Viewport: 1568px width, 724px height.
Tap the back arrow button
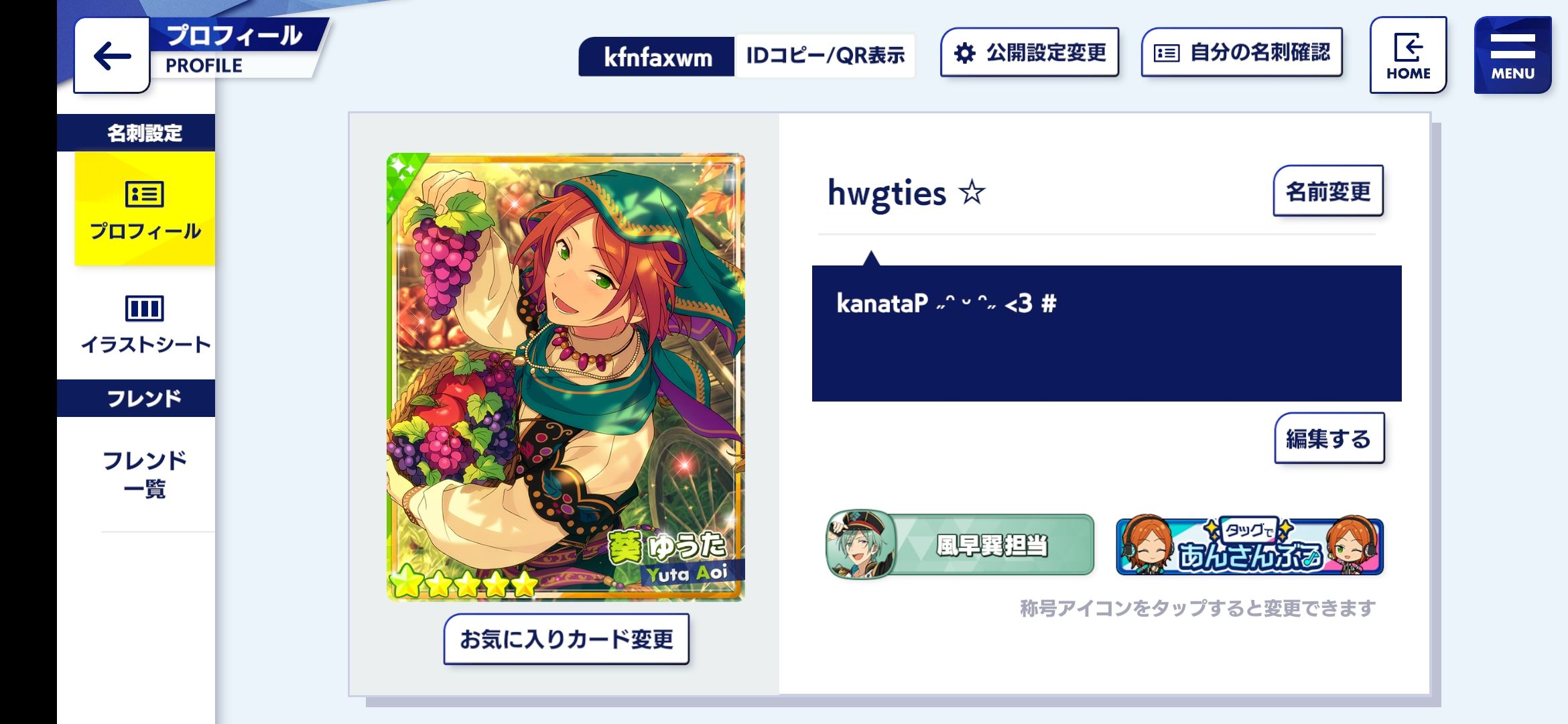coord(111,56)
